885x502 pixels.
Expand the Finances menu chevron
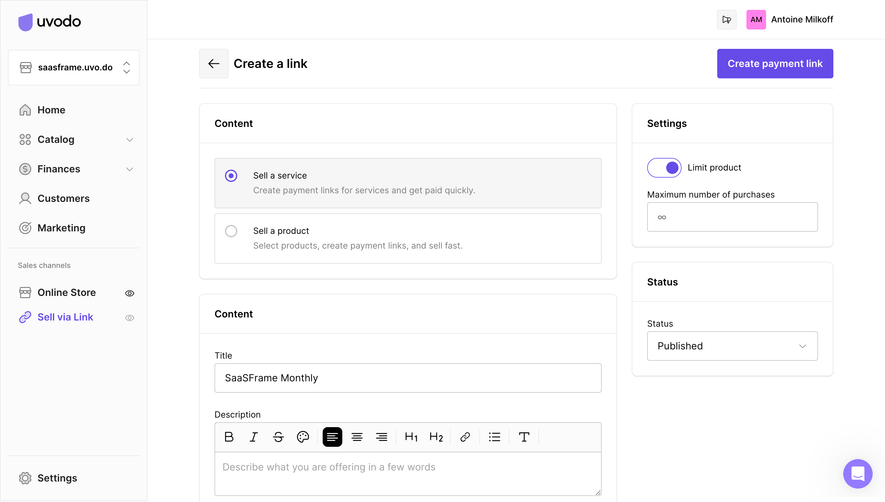(129, 169)
